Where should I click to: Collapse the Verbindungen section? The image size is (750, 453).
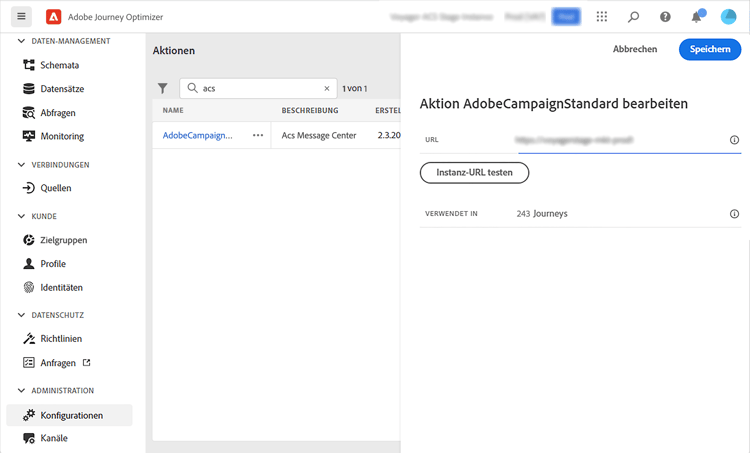[x=21, y=165]
